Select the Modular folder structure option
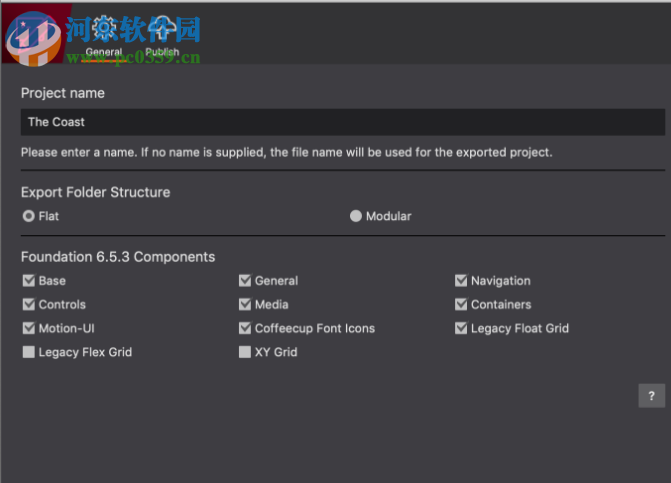The width and height of the screenshot is (671, 483). click(x=356, y=216)
